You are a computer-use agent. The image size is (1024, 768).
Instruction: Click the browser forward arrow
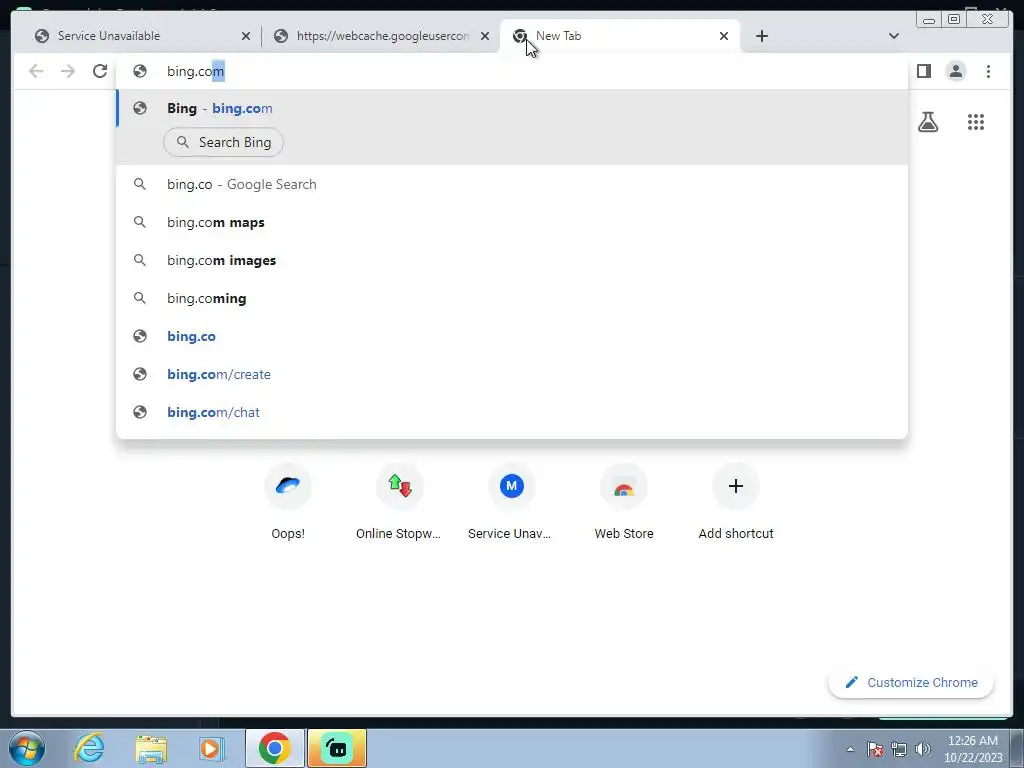(68, 71)
